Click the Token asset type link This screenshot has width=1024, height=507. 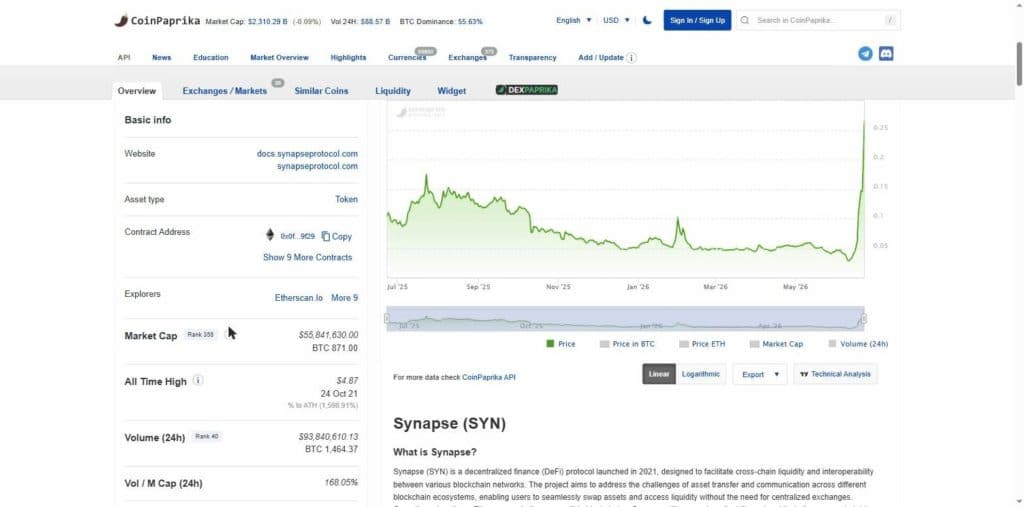[346, 199]
